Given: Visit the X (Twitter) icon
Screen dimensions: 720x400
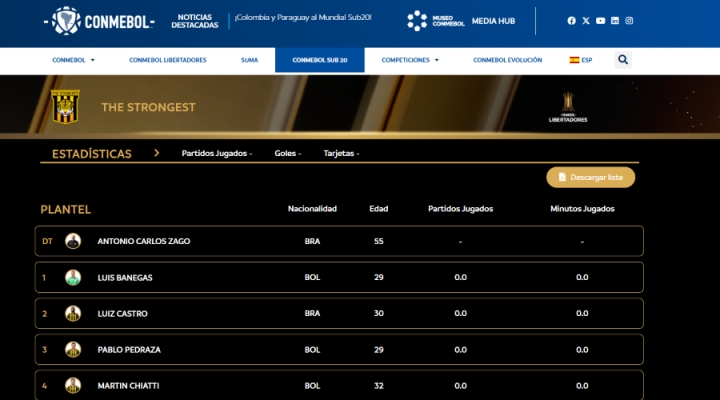Looking at the screenshot, I should pos(586,21).
